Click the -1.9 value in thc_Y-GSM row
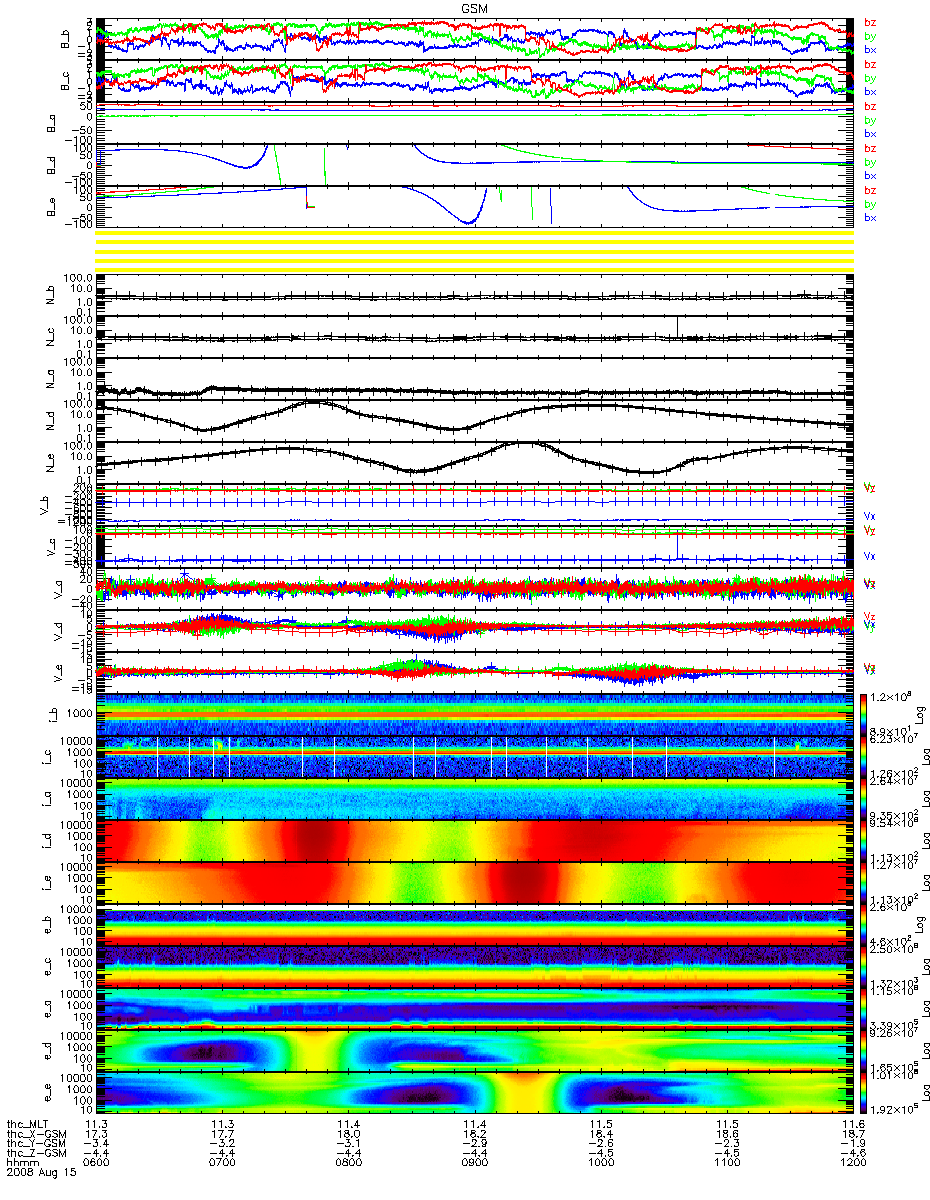The width and height of the screenshot is (930, 1200). pyautogui.click(x=852, y=1145)
